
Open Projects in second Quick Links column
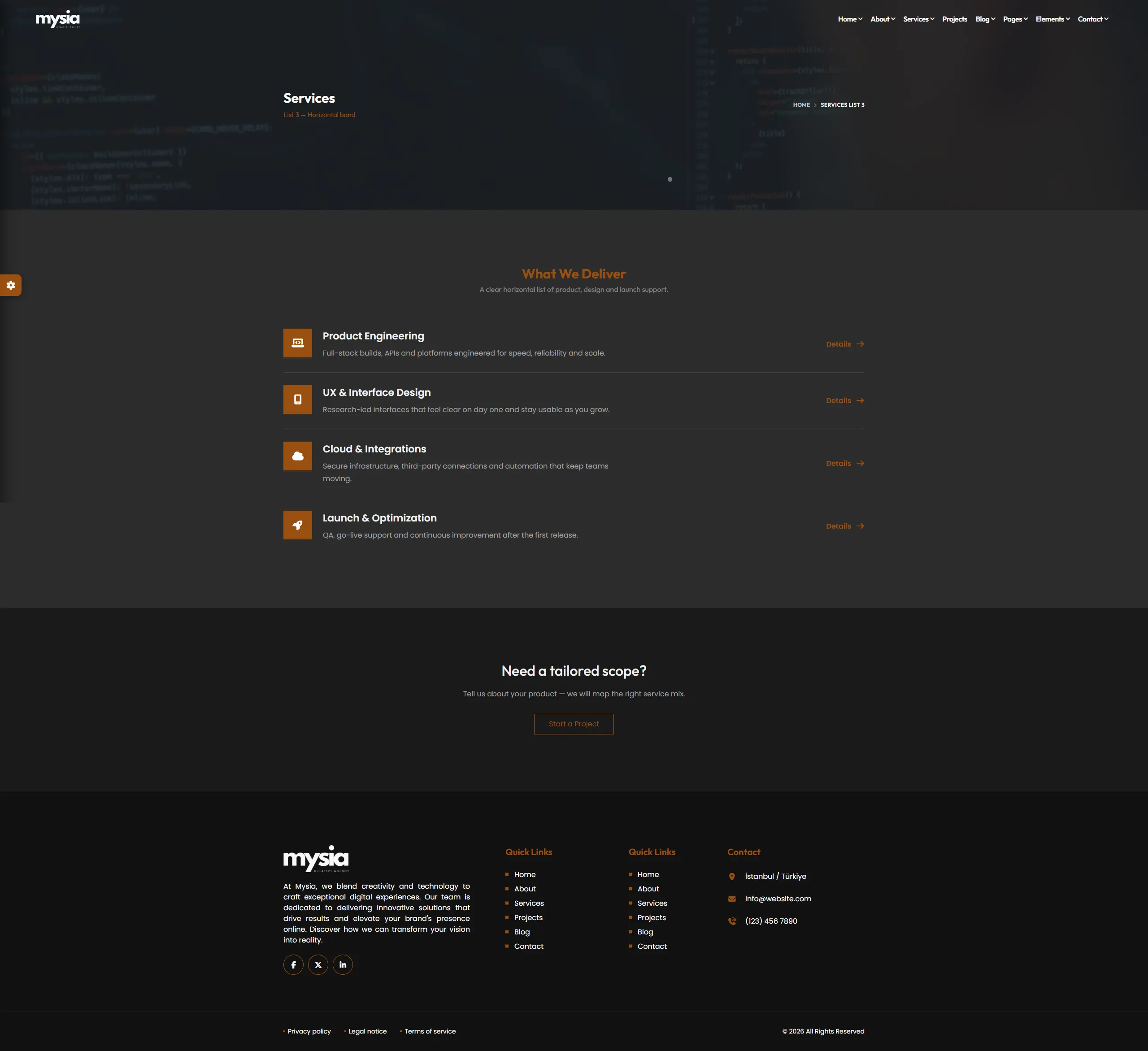[652, 917]
